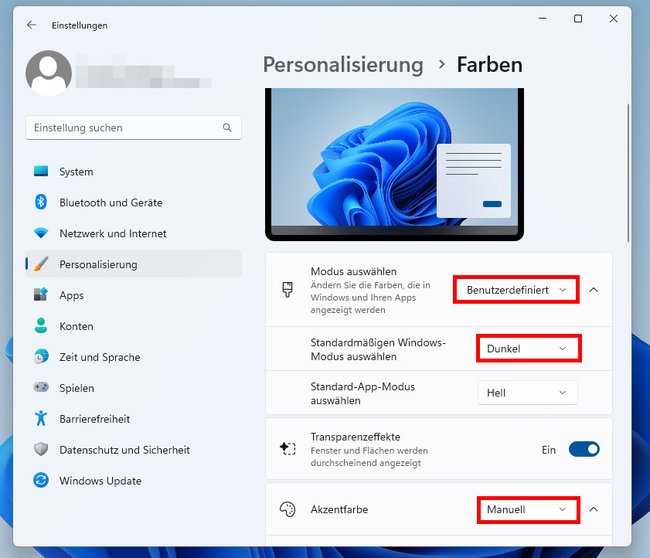Viewport: 650px width, 558px height.
Task: Click the Bluetooth icon in sidebar
Action: point(41,202)
